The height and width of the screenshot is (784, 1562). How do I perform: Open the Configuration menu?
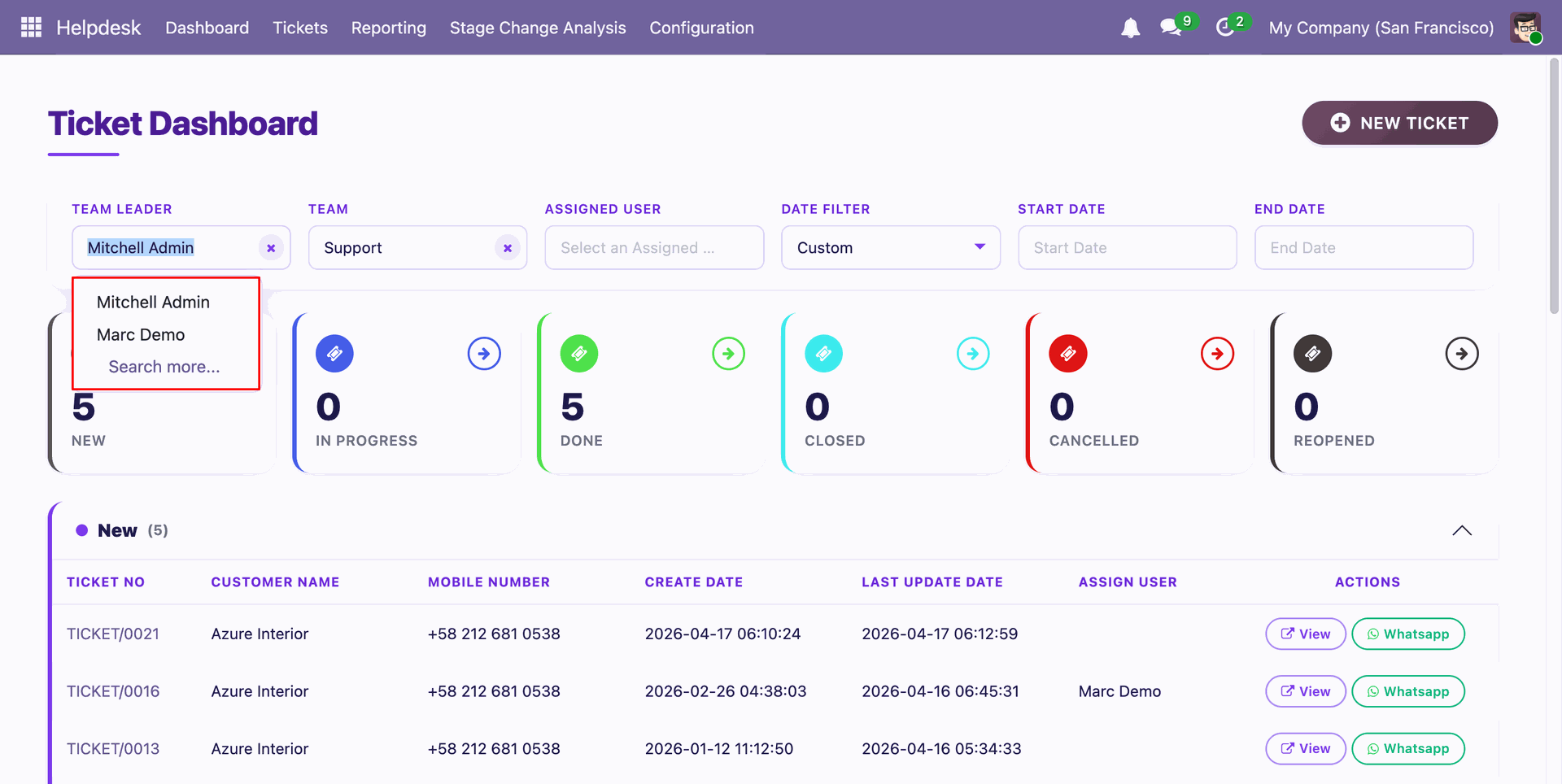701,28
